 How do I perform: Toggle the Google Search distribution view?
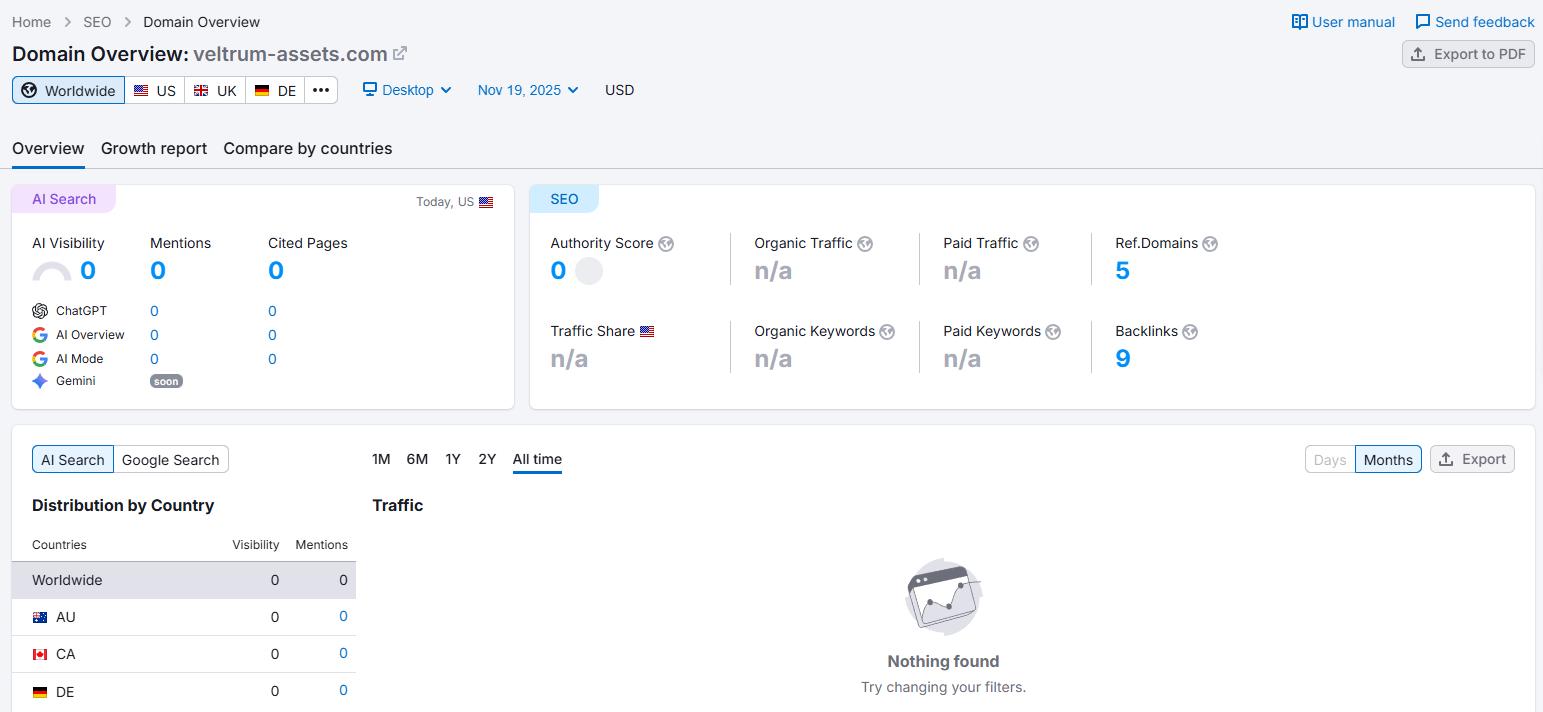pyautogui.click(x=171, y=459)
